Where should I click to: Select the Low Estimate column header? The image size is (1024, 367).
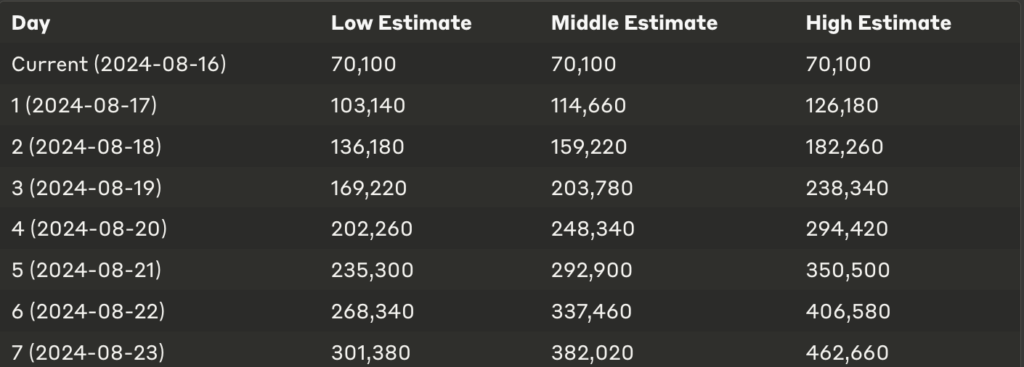pos(401,23)
